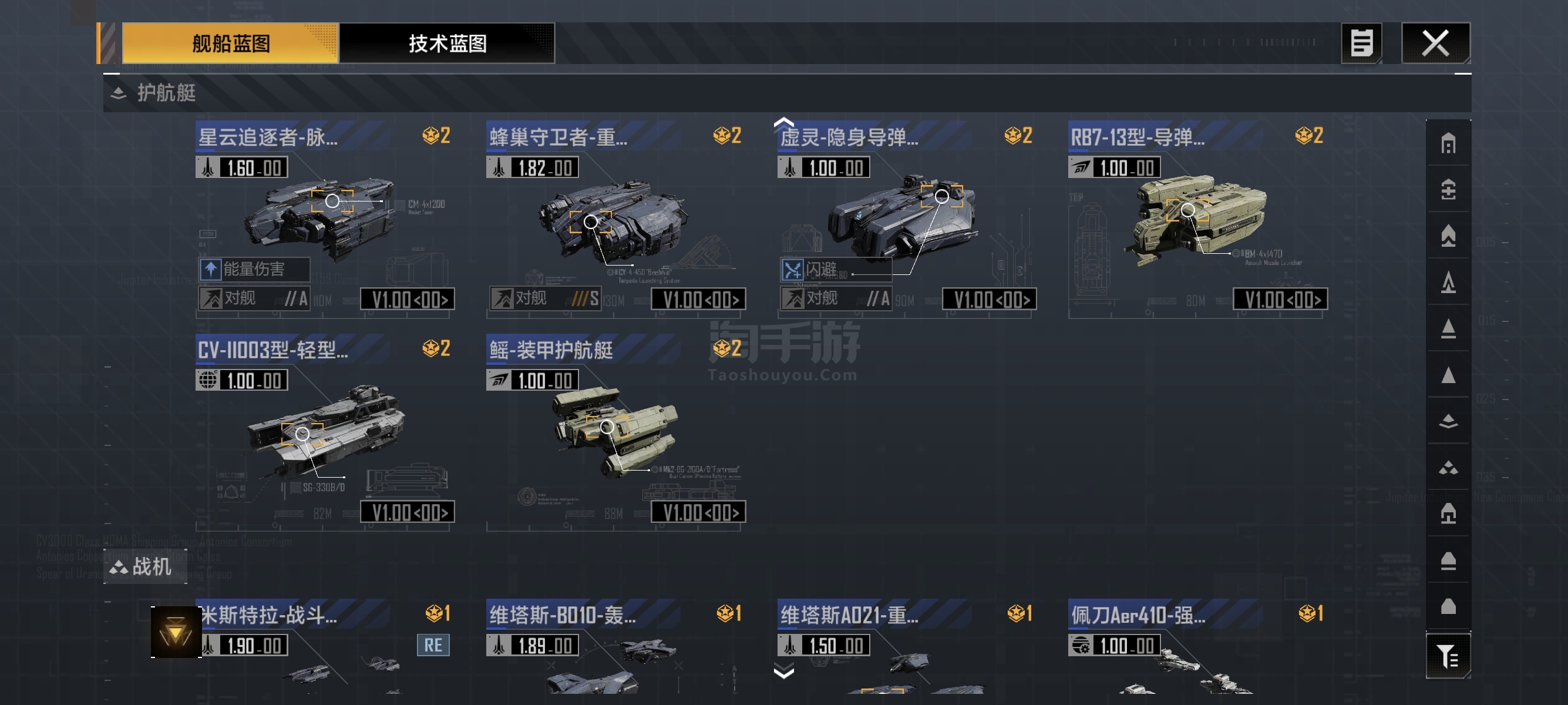Open the document list icon beside close
Image resolution: width=1568 pixels, height=705 pixels.
[1362, 43]
